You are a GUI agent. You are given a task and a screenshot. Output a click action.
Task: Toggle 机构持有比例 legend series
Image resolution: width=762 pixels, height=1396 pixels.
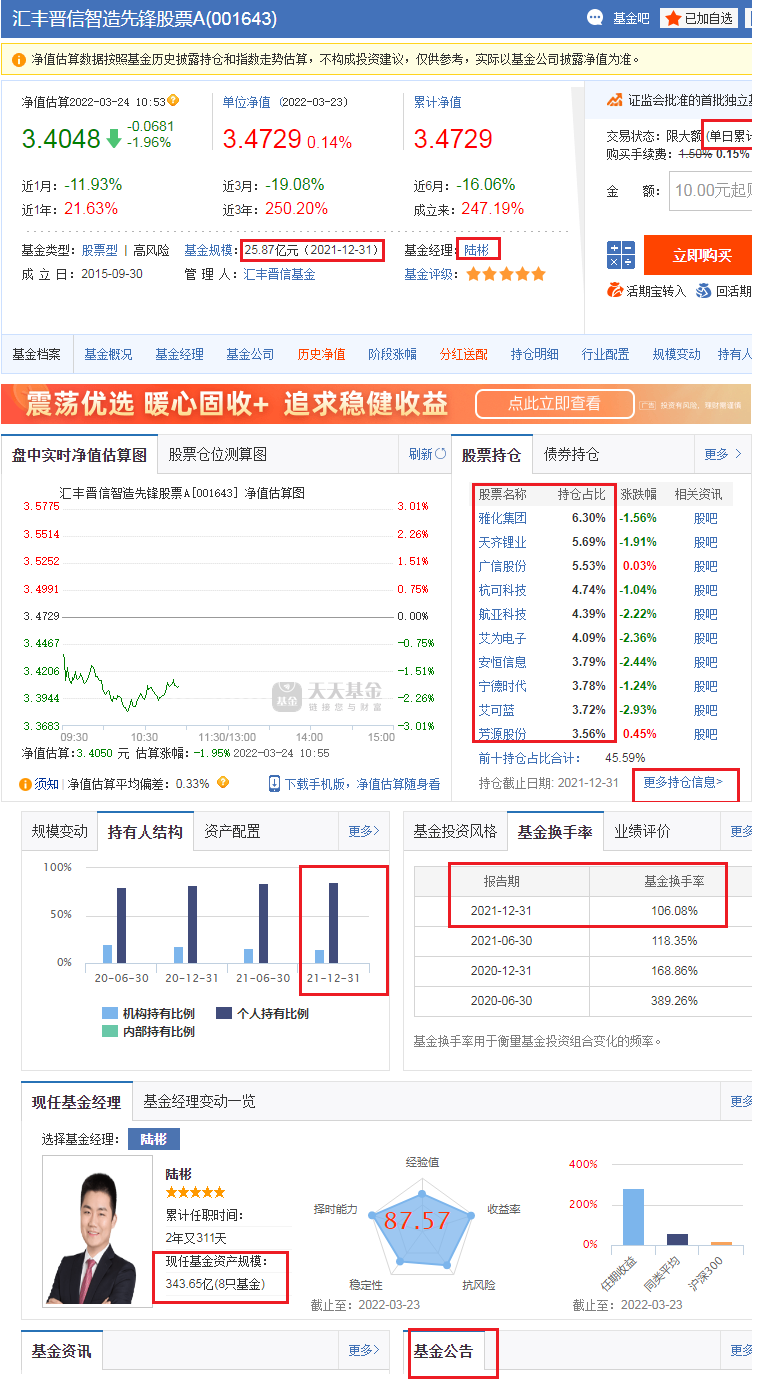coord(148,1013)
